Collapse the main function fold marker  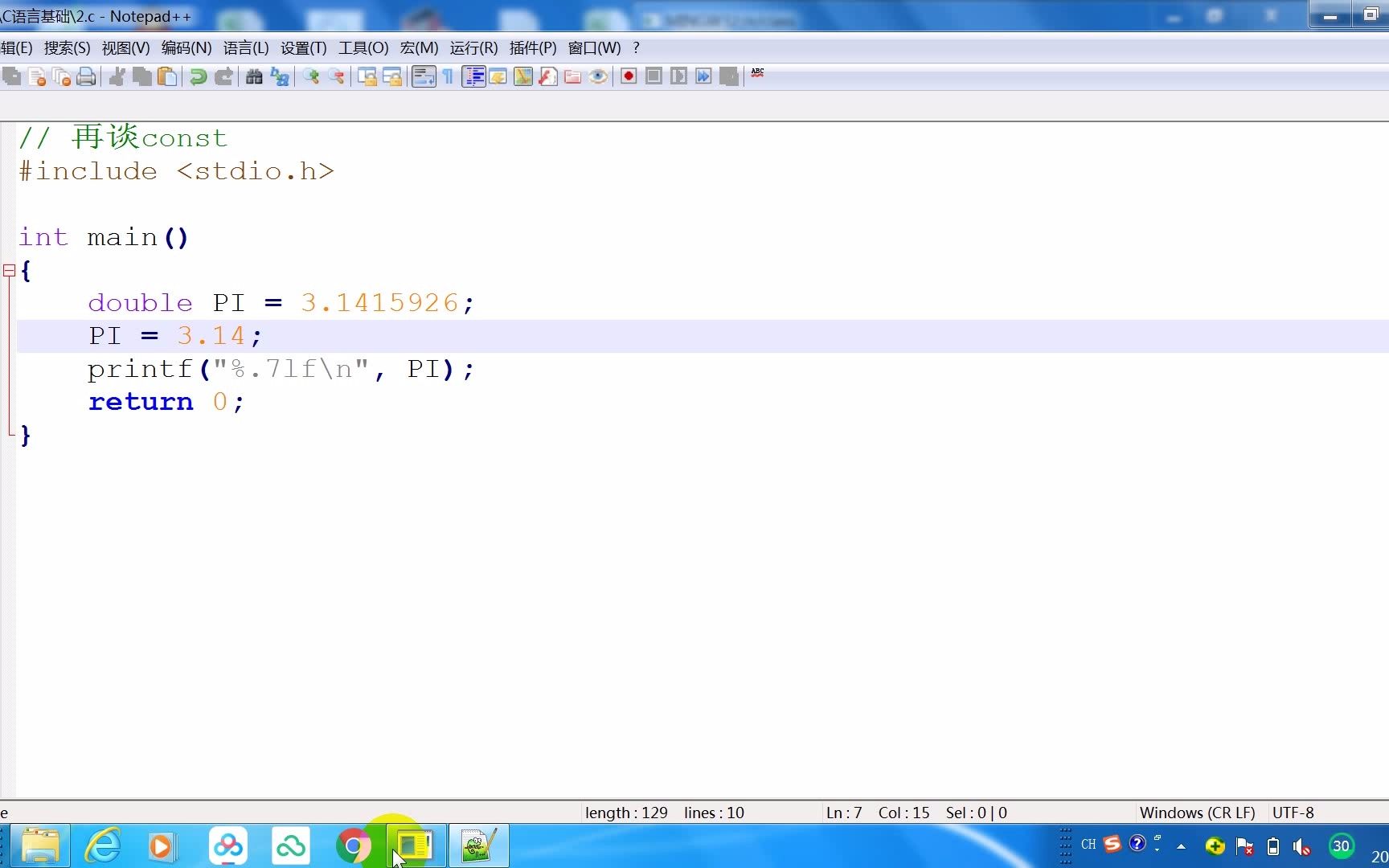click(x=9, y=271)
